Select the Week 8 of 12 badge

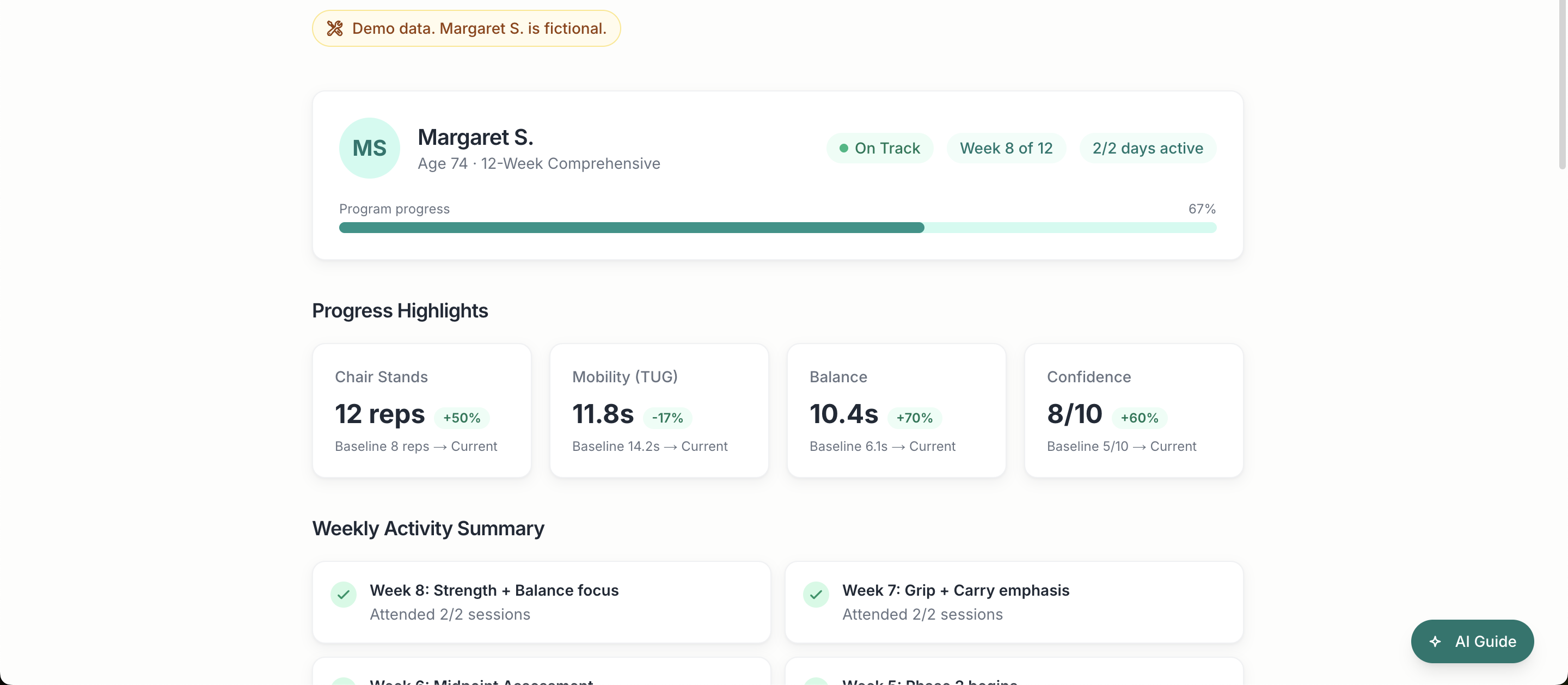pos(1006,148)
